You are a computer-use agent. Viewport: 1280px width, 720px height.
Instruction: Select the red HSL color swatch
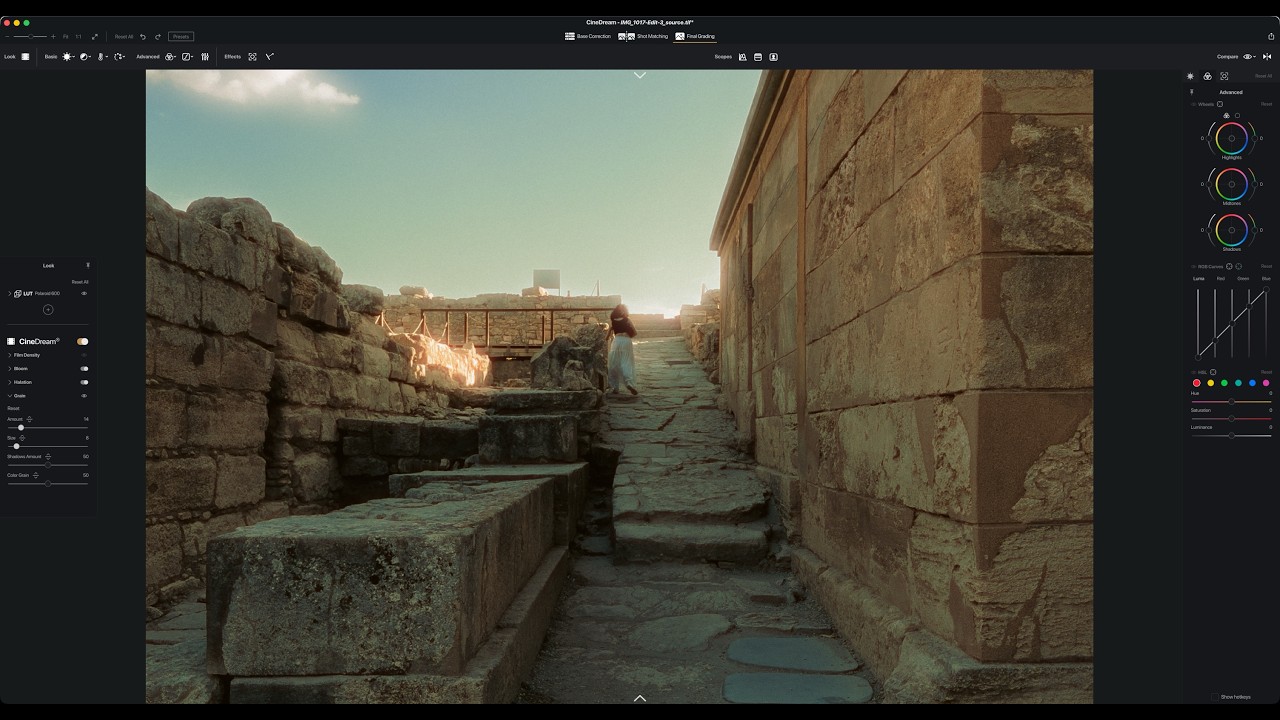1197,383
